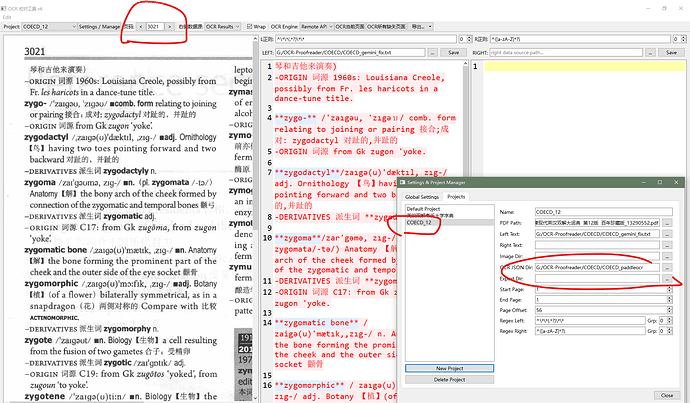Switch to the Global Settings tab
Viewport: 690px width, 403px height.
click(x=424, y=197)
